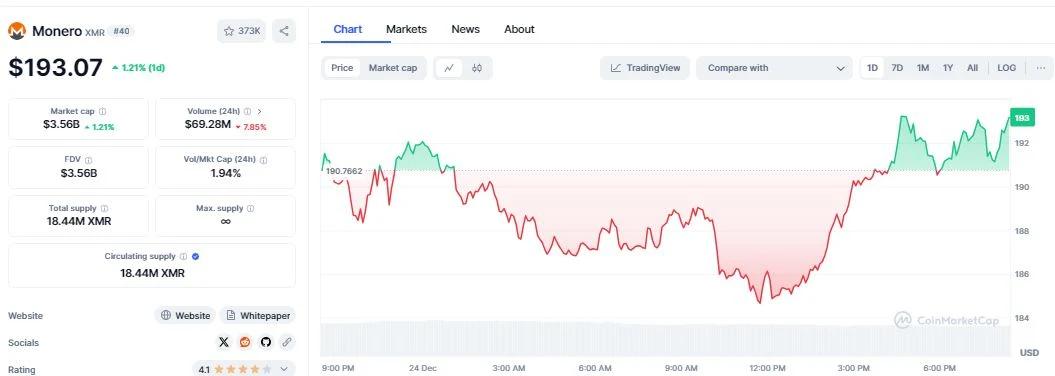Viewport: 1055px width, 376px height.
Task: Open the GitHub social link
Action: pos(266,342)
